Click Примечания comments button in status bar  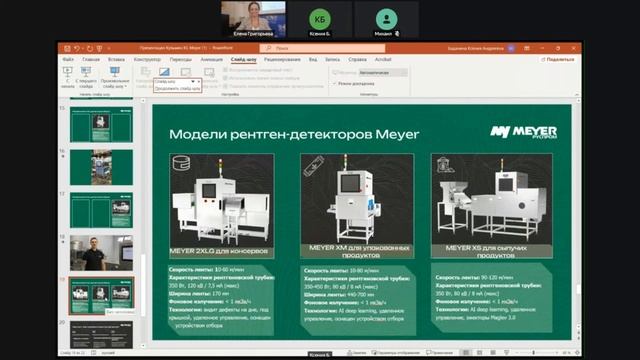440,352
